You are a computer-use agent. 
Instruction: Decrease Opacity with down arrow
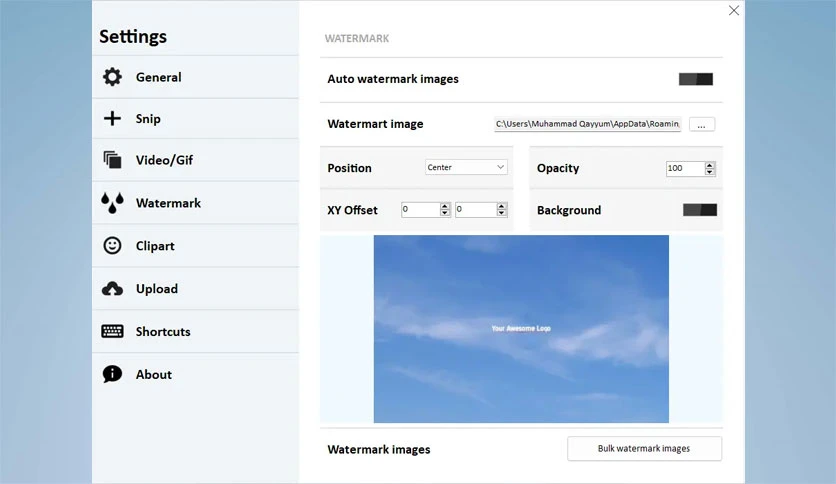[710, 172]
